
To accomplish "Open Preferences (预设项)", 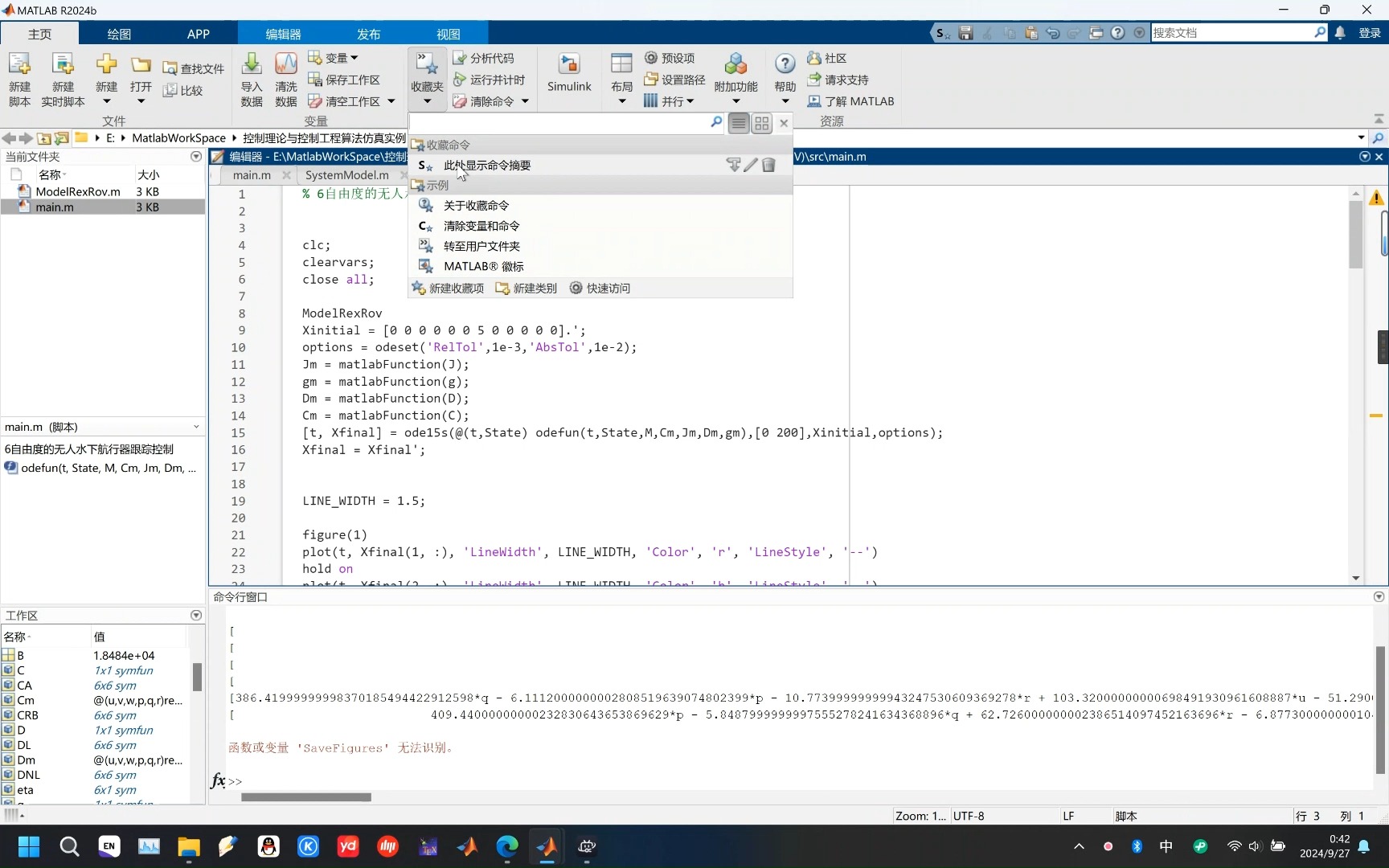I will [670, 58].
